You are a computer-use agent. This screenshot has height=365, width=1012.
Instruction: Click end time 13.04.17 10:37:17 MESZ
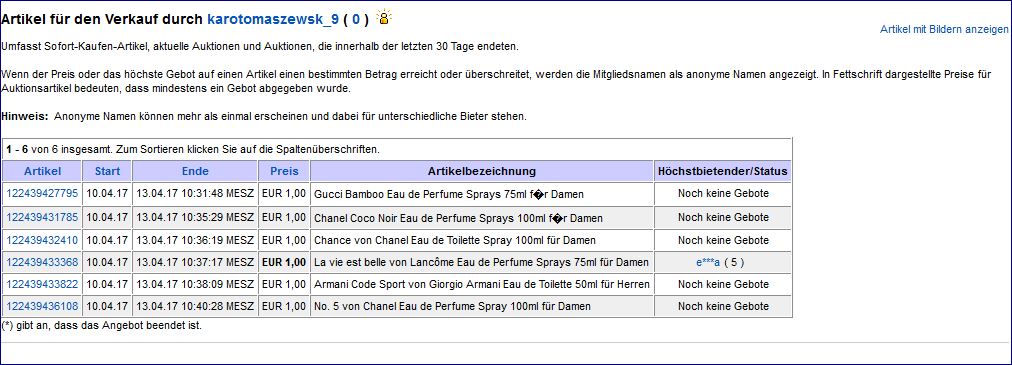pos(195,262)
